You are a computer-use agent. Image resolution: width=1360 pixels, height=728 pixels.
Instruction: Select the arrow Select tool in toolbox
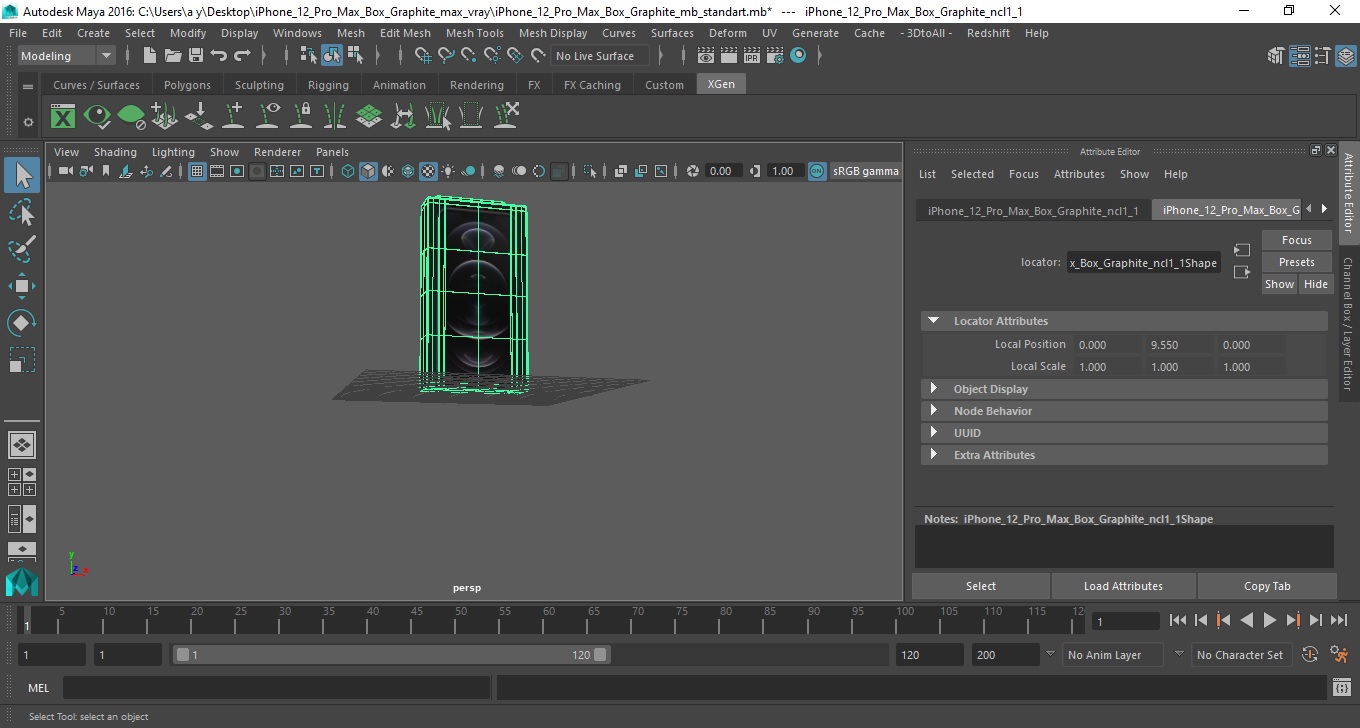(x=22, y=176)
